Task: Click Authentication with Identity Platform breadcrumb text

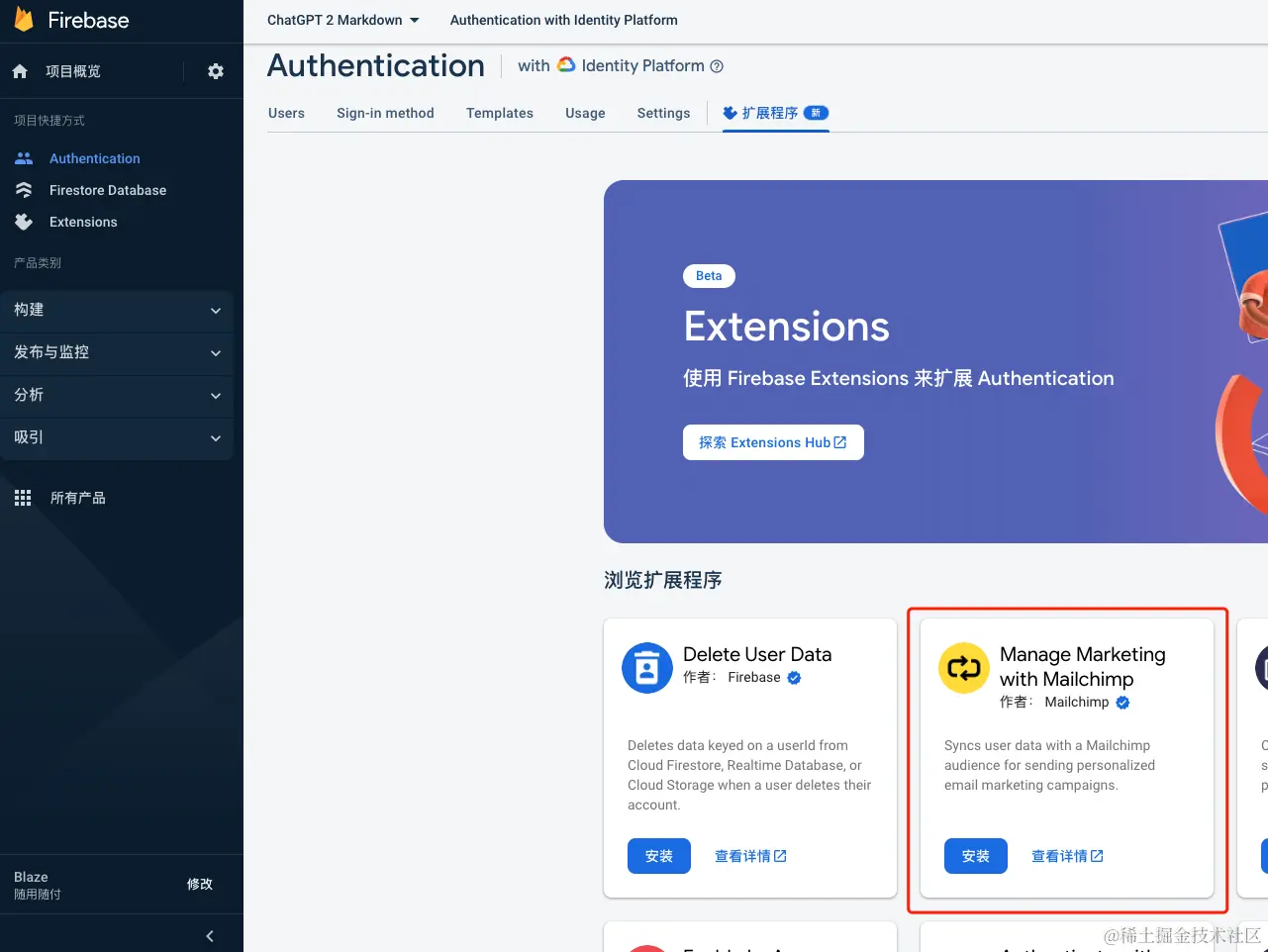Action: coord(564,20)
